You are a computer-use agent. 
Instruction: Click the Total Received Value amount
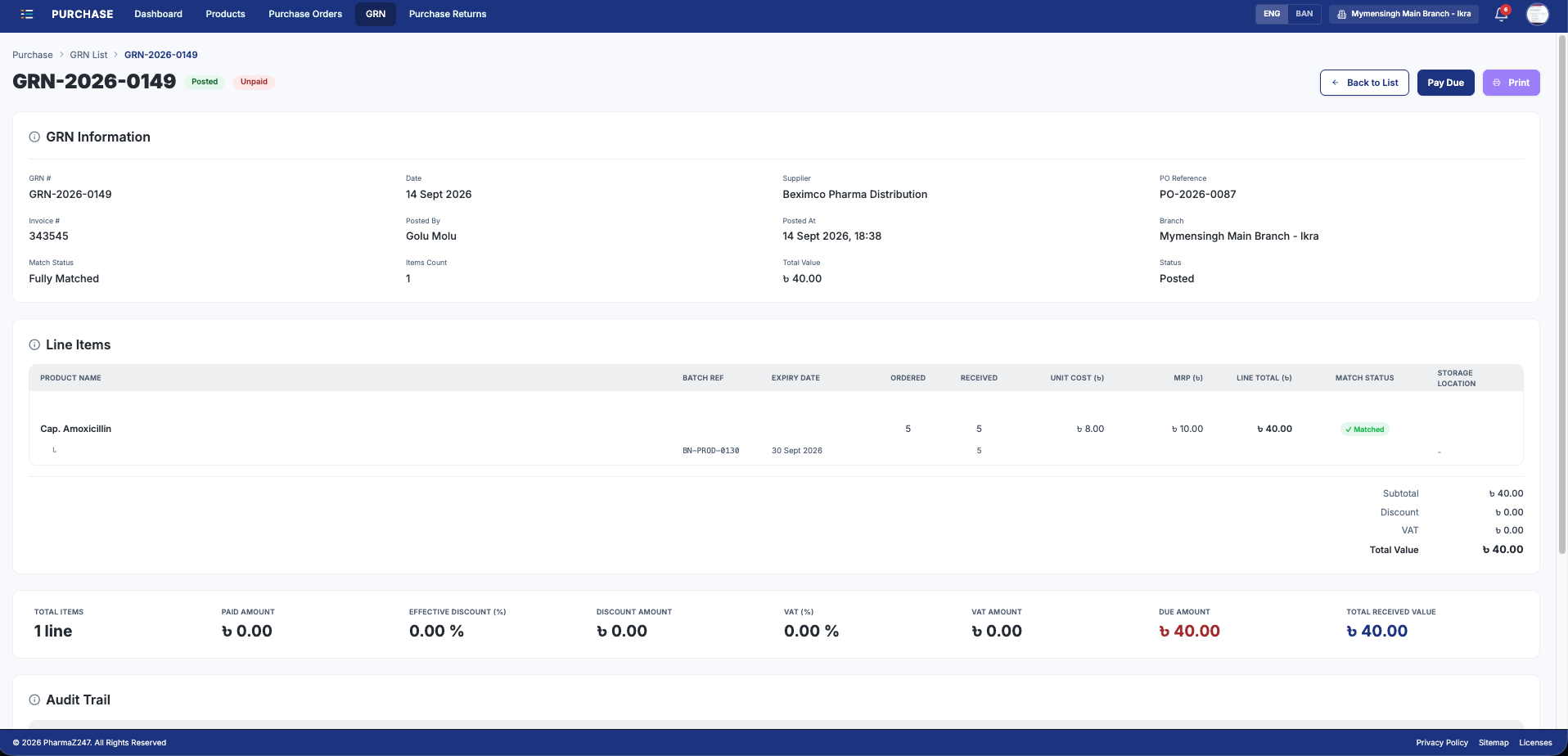pyautogui.click(x=1377, y=631)
